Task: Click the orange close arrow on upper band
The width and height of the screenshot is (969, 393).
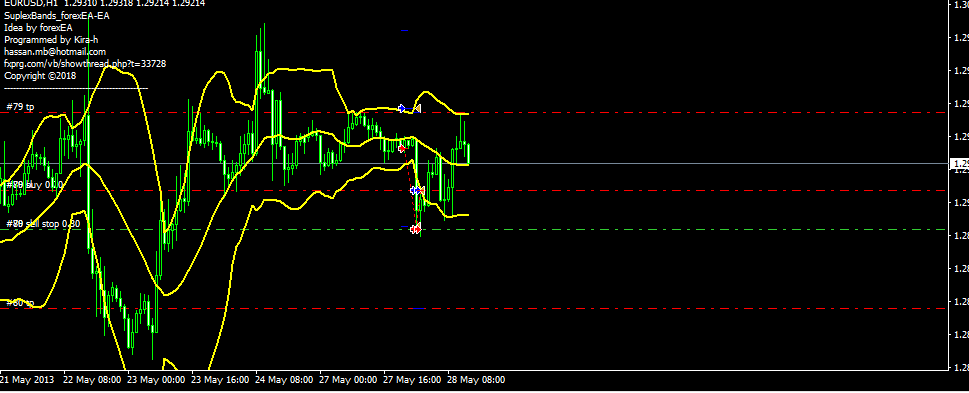Action: [x=417, y=109]
